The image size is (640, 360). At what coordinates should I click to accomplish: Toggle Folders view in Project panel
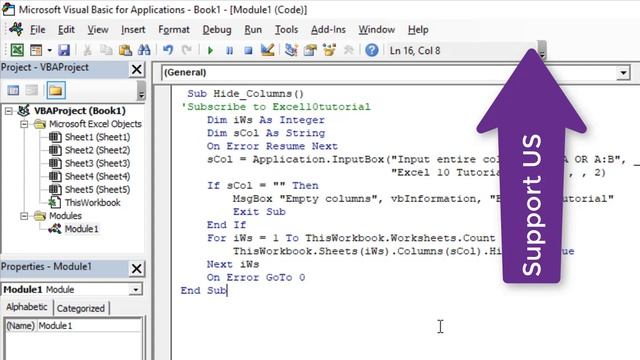coord(56,90)
